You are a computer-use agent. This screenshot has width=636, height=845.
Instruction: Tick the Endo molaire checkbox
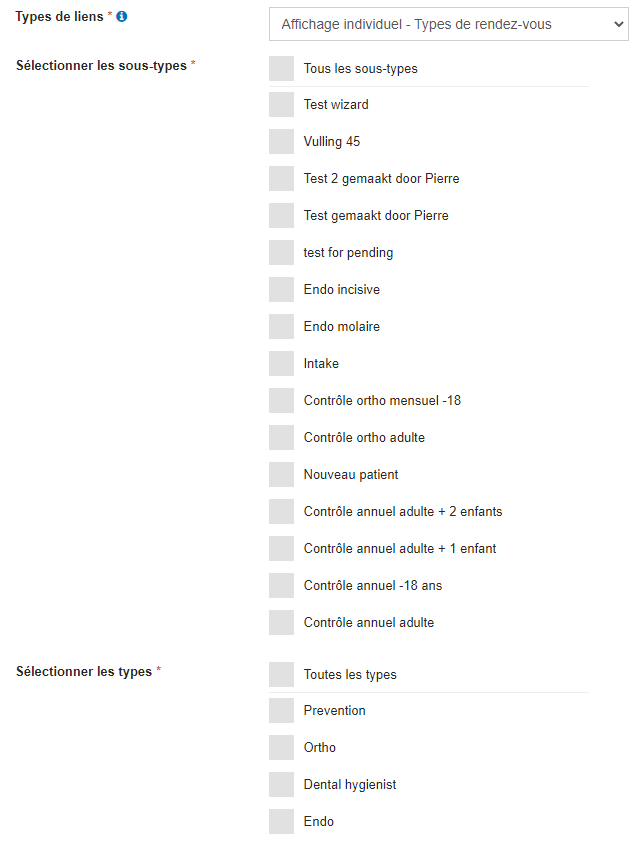[281, 327]
